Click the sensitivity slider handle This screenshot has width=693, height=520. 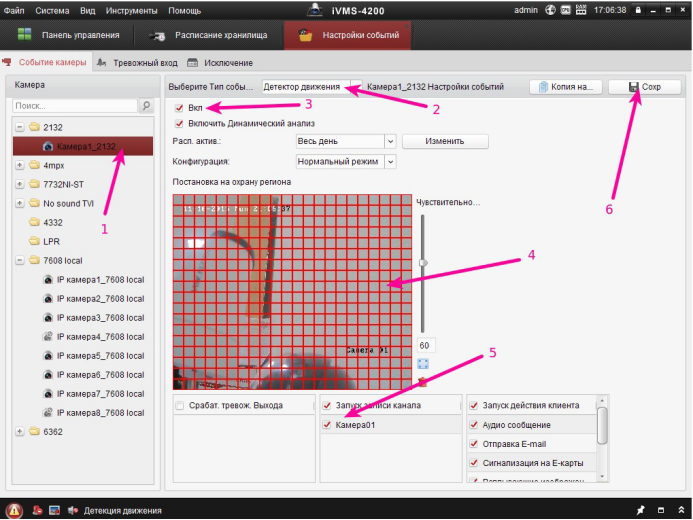click(423, 263)
